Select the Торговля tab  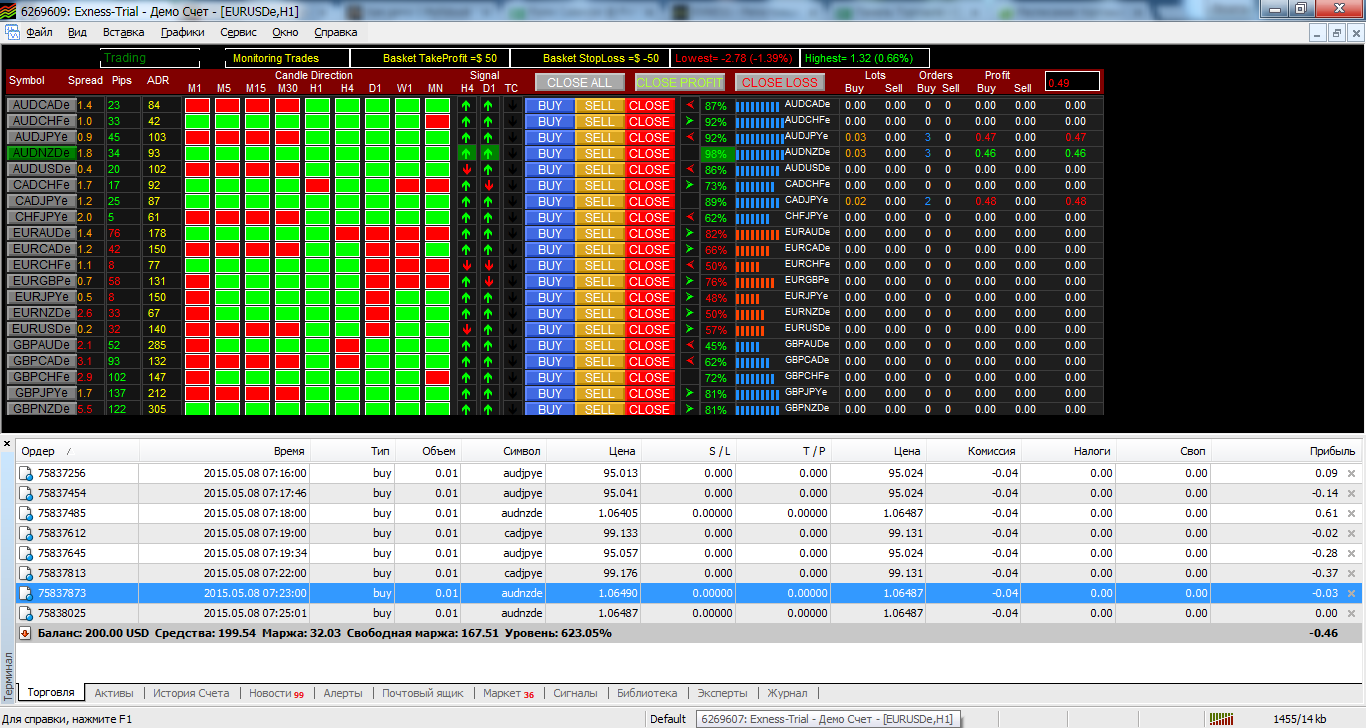(51, 693)
